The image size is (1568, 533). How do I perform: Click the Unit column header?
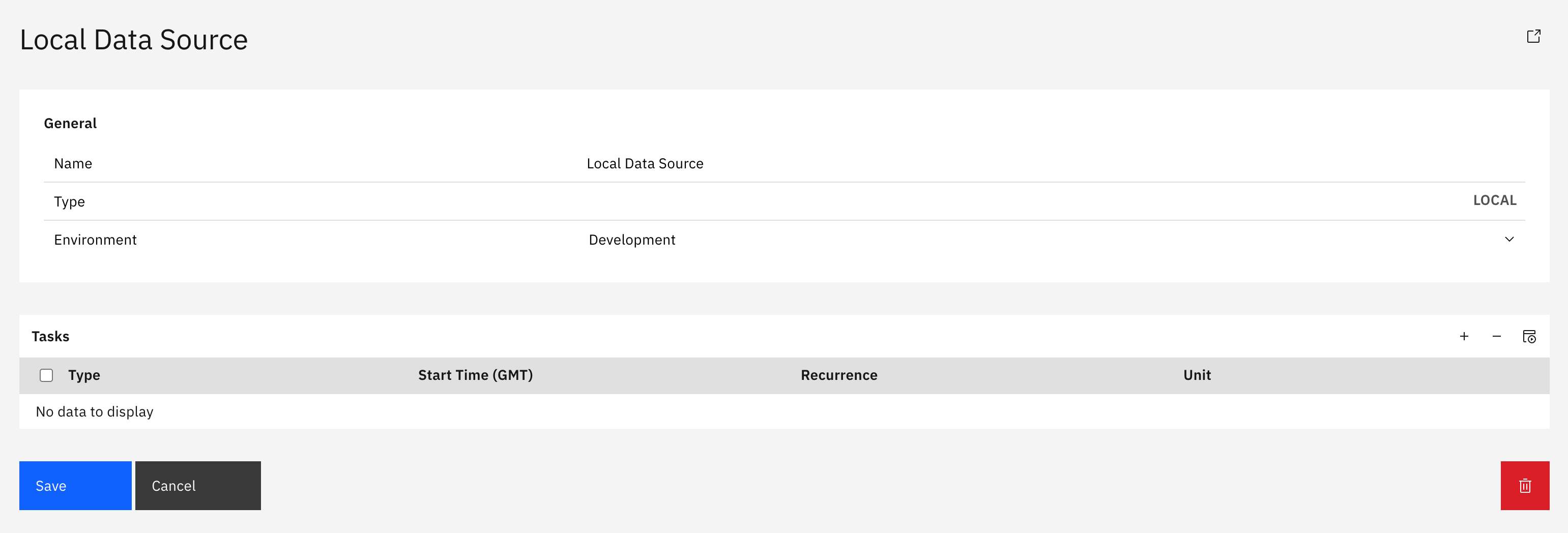(x=1197, y=375)
